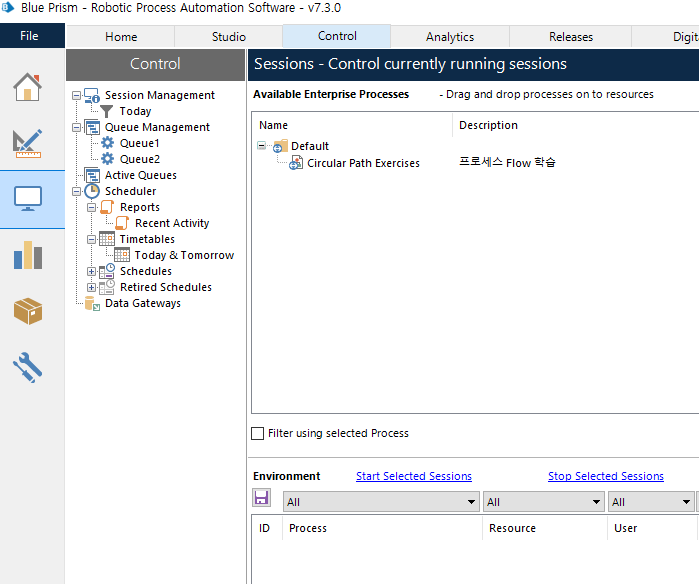Click the Circular Path Exercises process icon
699x584 pixels.
tap(296, 163)
